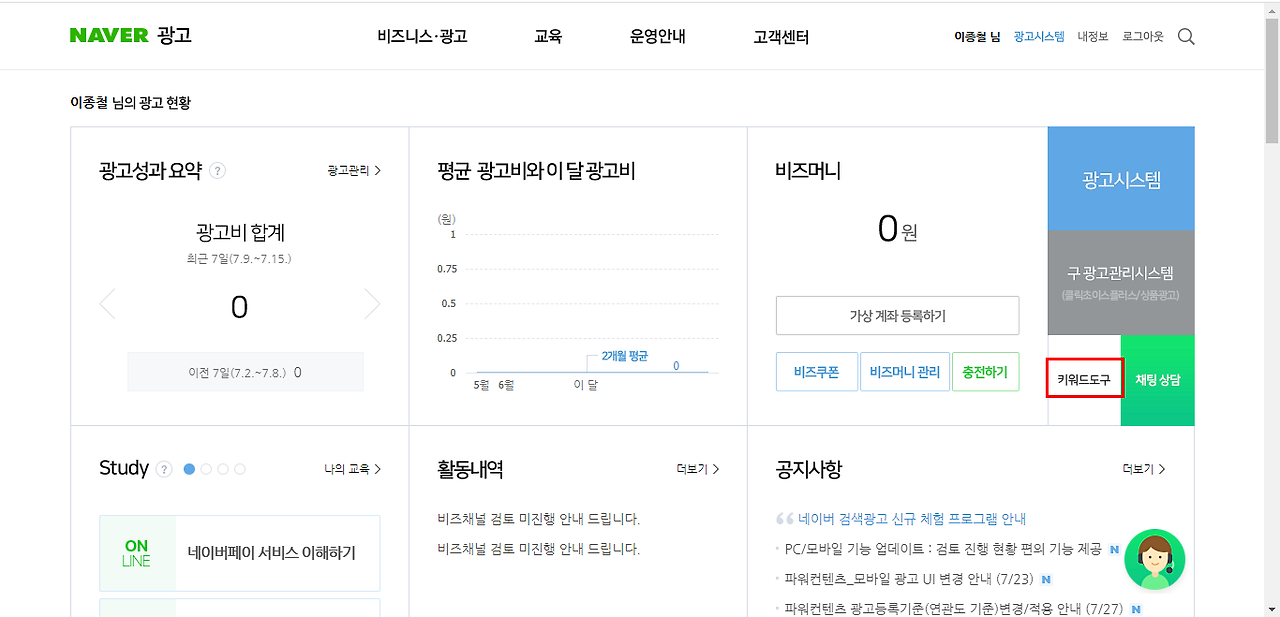Open the first 비즈채널 검토 미진행 notice

[538, 519]
